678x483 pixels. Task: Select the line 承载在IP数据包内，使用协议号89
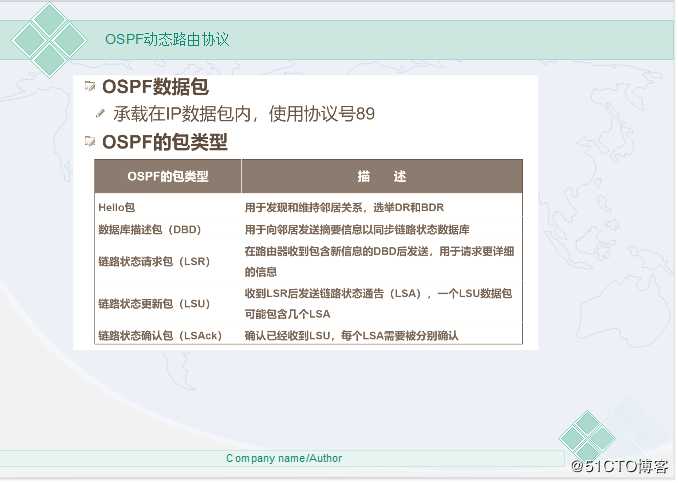(x=244, y=114)
